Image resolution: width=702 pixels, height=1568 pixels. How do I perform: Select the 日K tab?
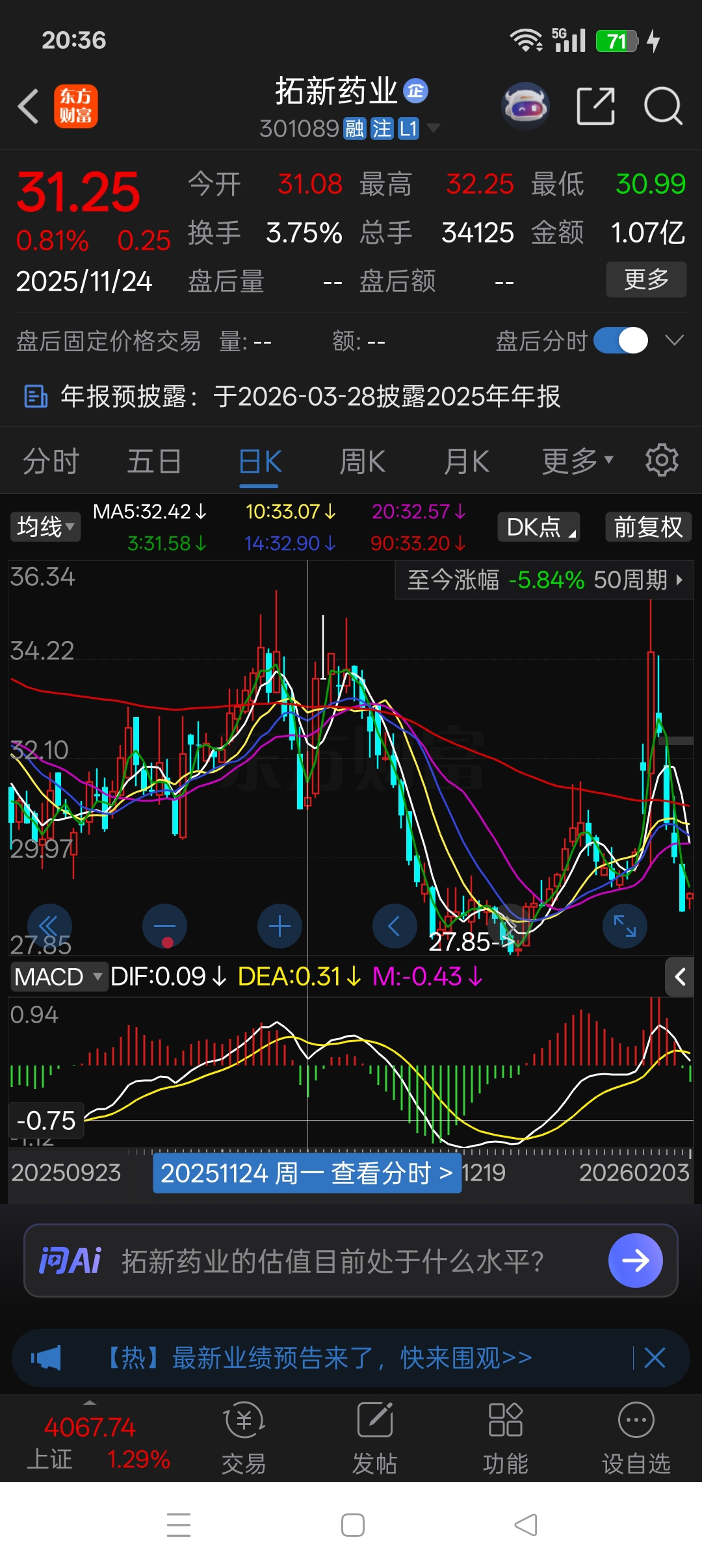(x=260, y=462)
